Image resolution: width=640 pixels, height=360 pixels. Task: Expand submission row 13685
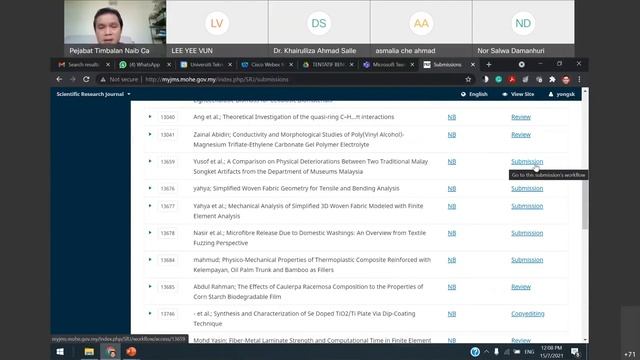tap(150, 287)
